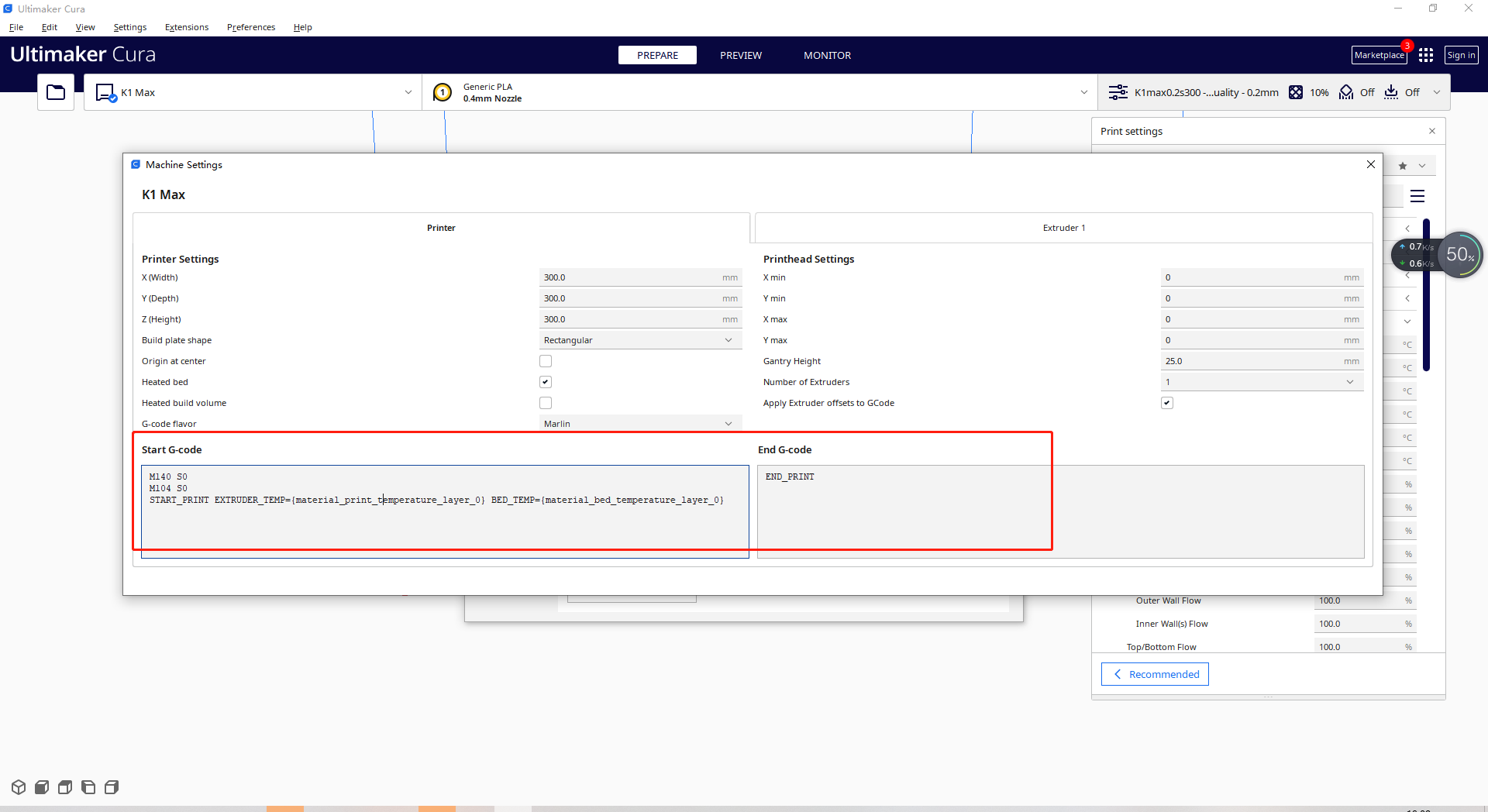Open the Settings menu

pos(130,27)
